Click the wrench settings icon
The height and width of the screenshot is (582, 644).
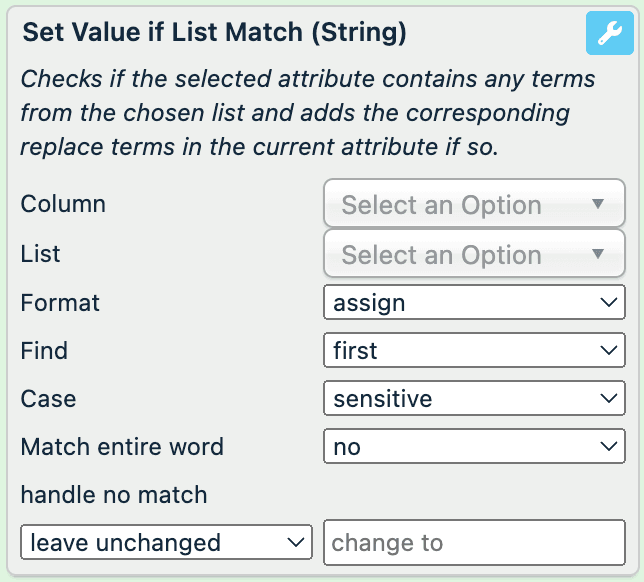[609, 33]
